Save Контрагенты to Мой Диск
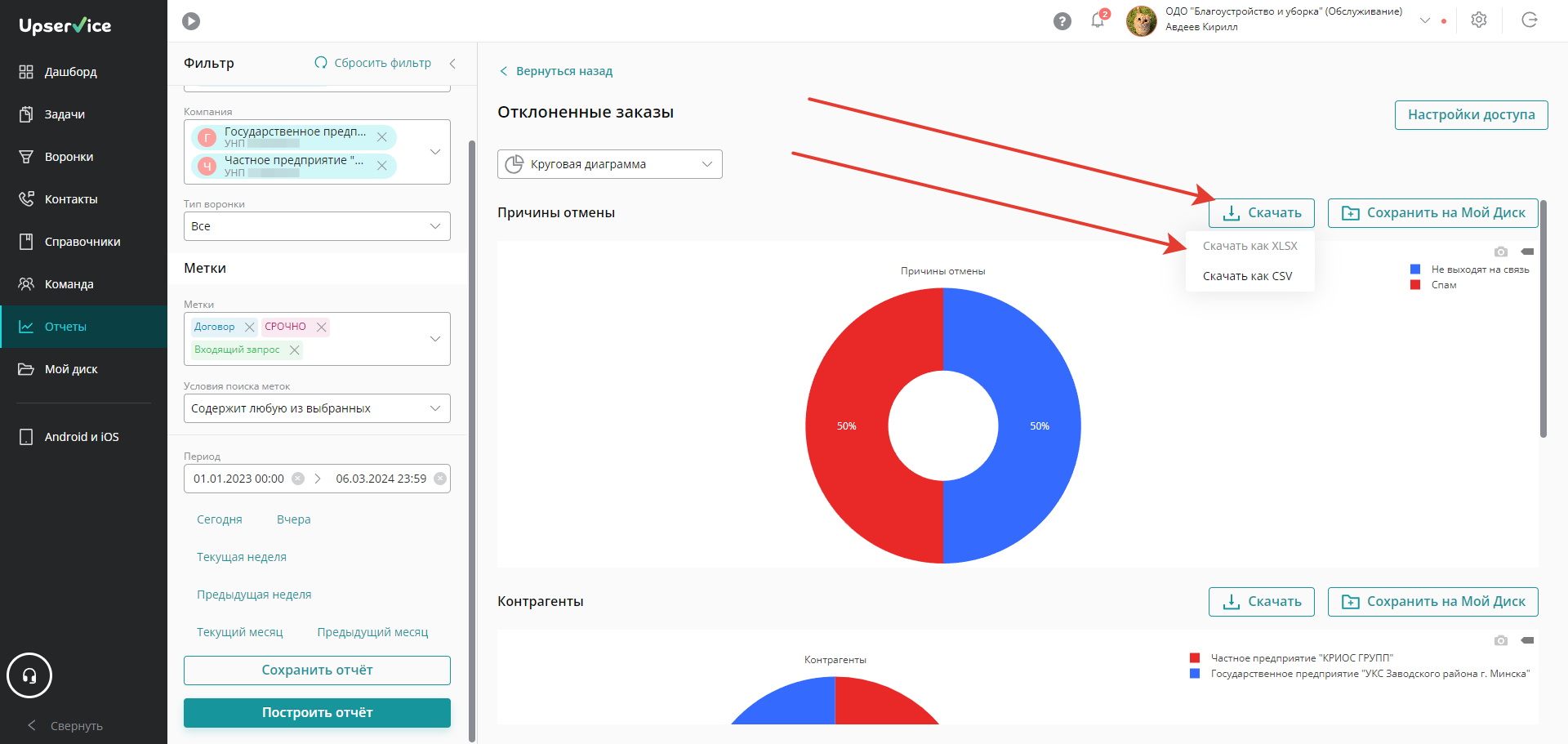The height and width of the screenshot is (744, 1568). click(1433, 602)
